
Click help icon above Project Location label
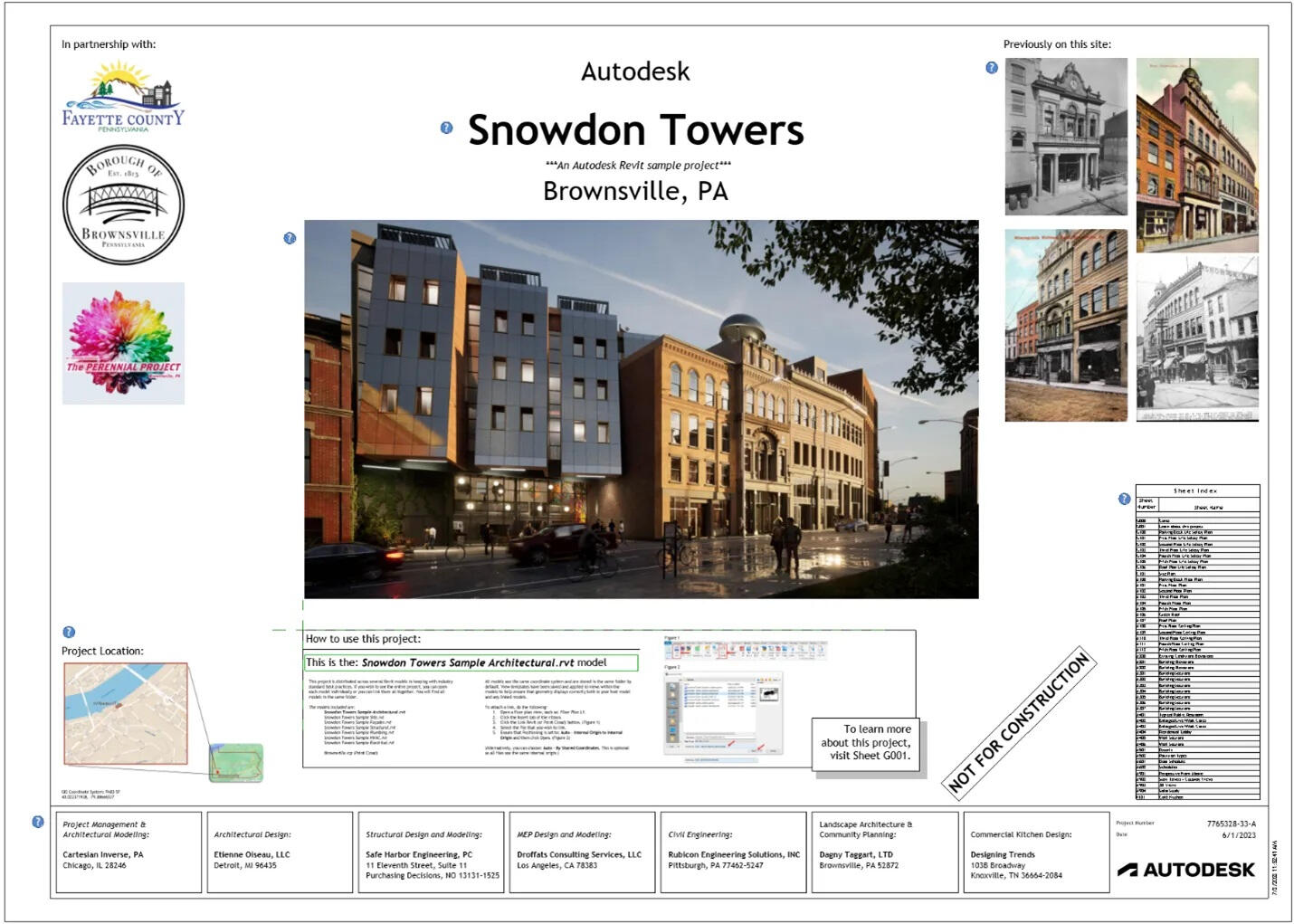[69, 632]
